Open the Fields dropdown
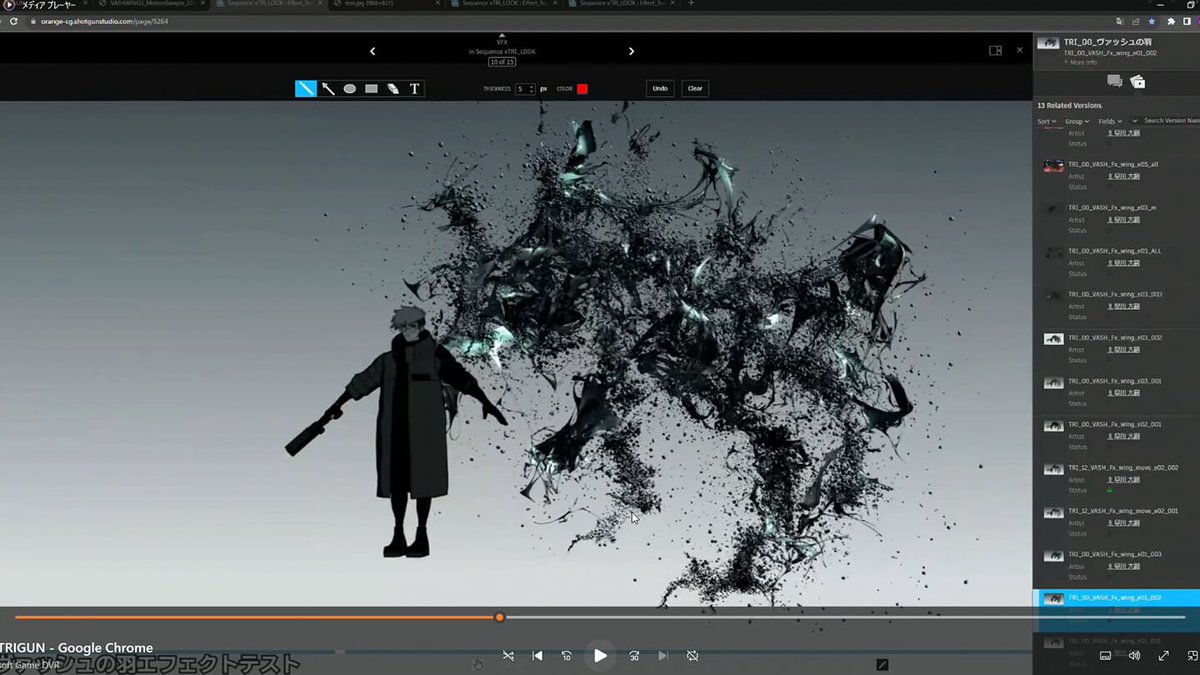Screen dimensions: 1200x675 [1110, 121]
